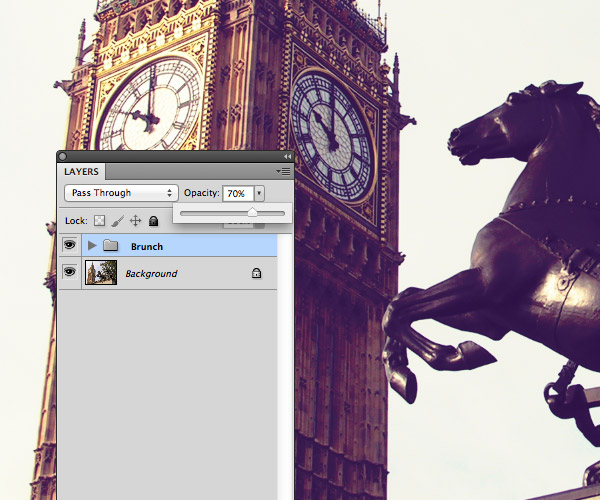Select the Background layer name
This screenshot has height=500, width=600.
[x=151, y=274]
